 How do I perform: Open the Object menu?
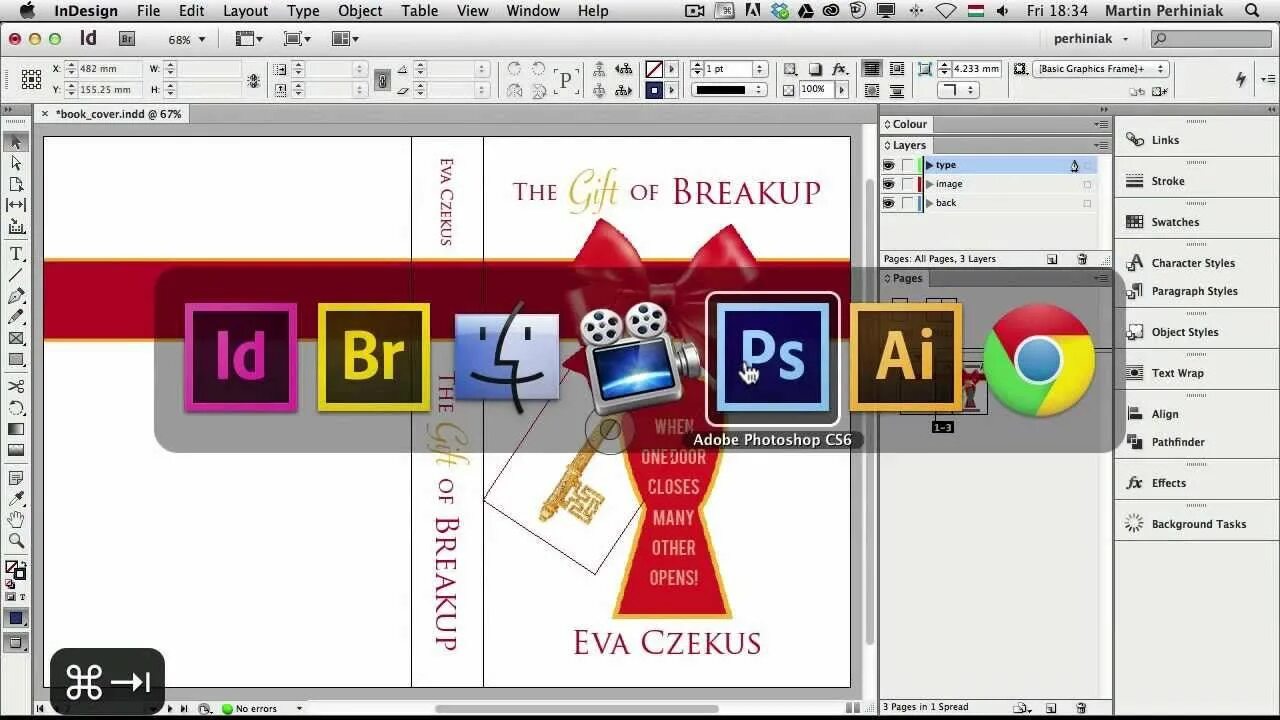click(x=360, y=11)
